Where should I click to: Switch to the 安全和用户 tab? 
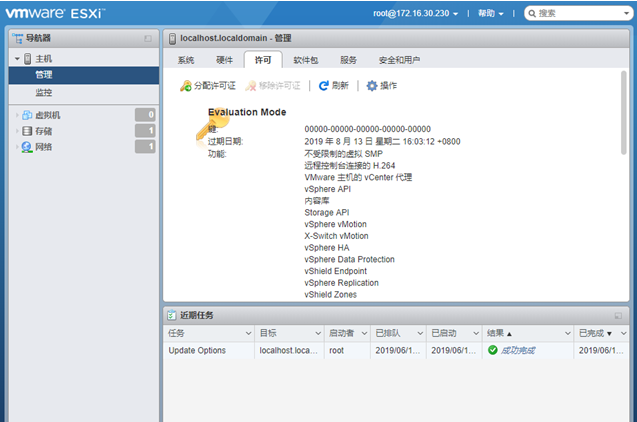399,60
